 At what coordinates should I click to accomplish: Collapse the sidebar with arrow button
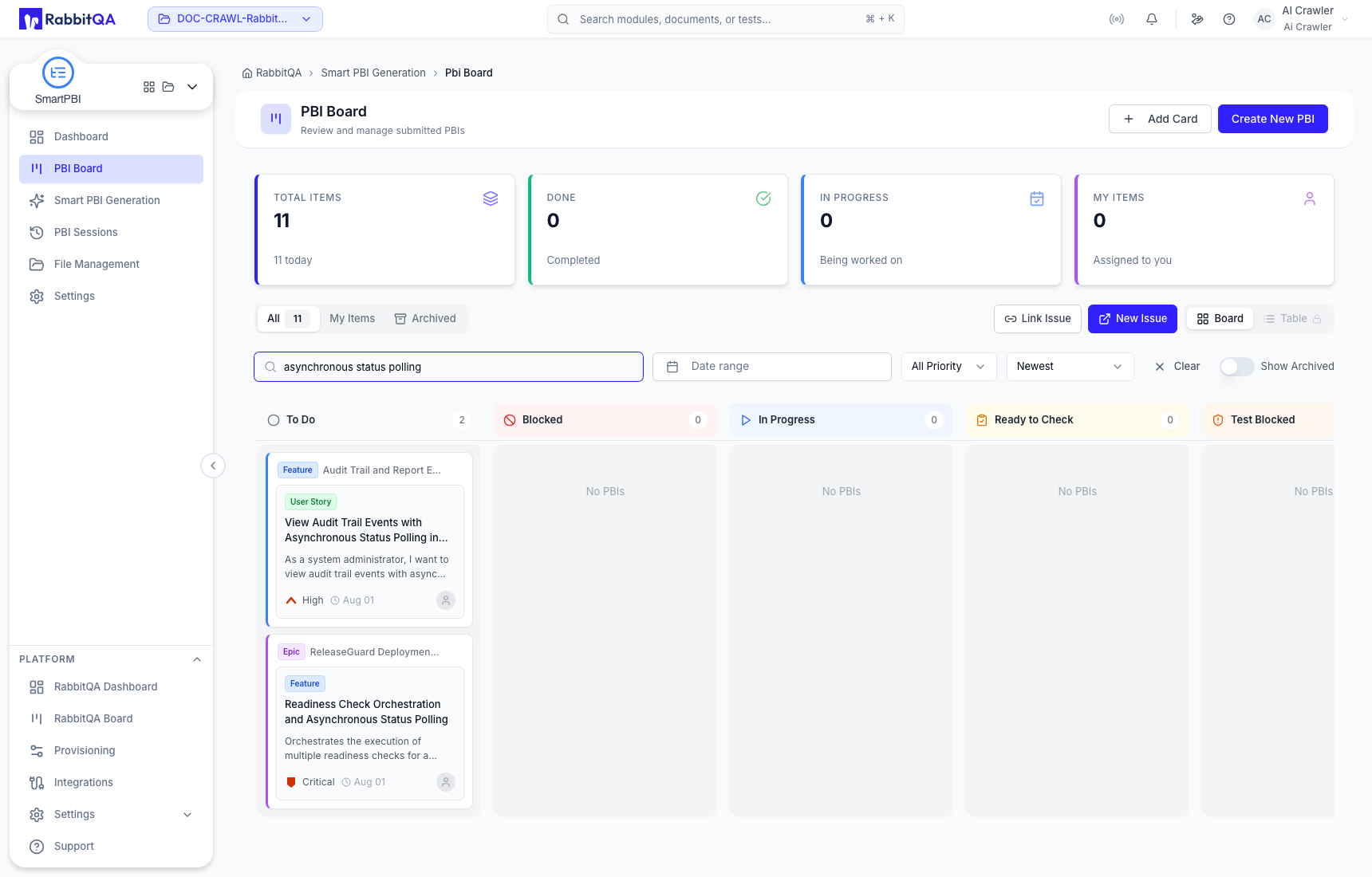[213, 466]
